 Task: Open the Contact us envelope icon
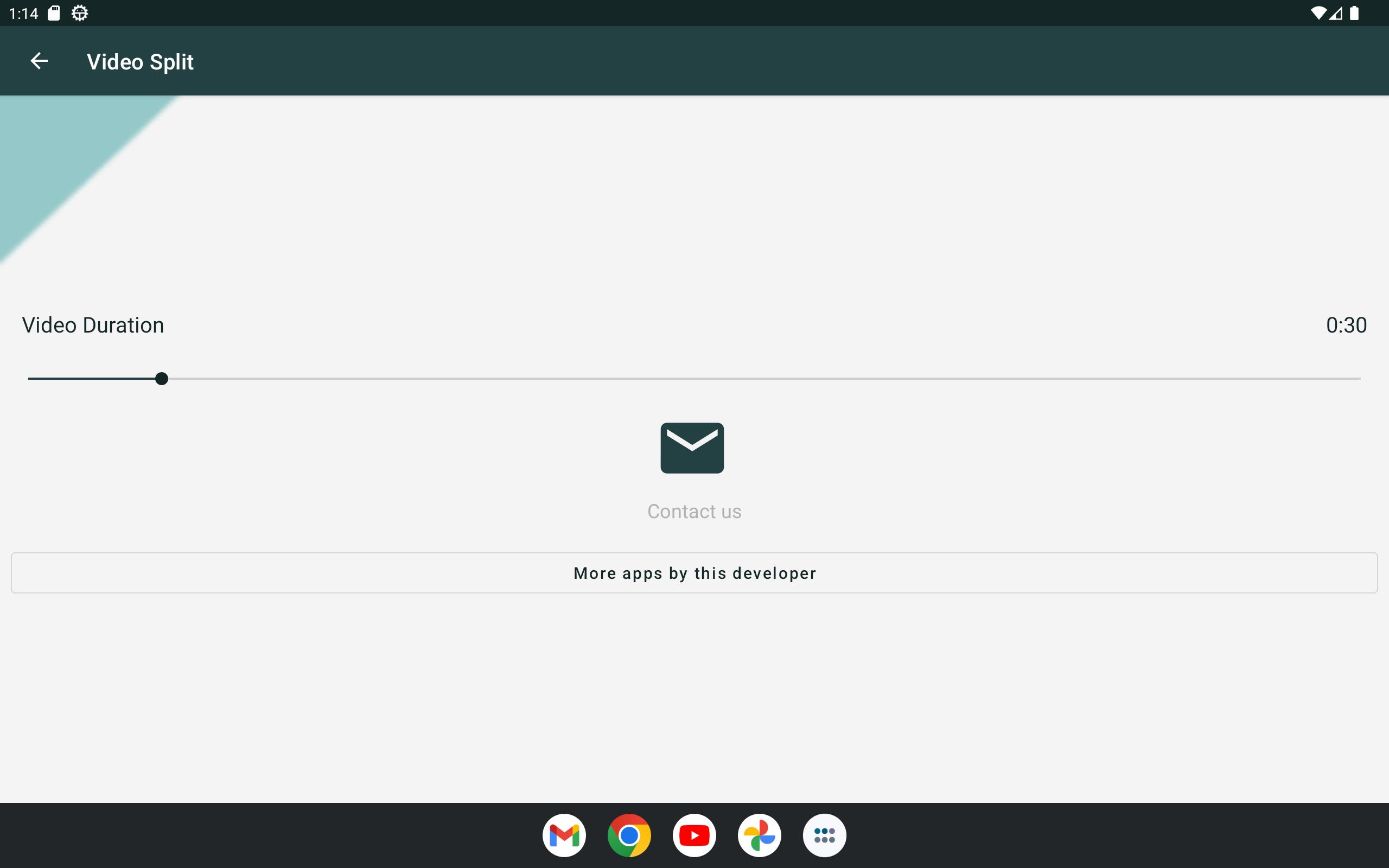point(692,448)
